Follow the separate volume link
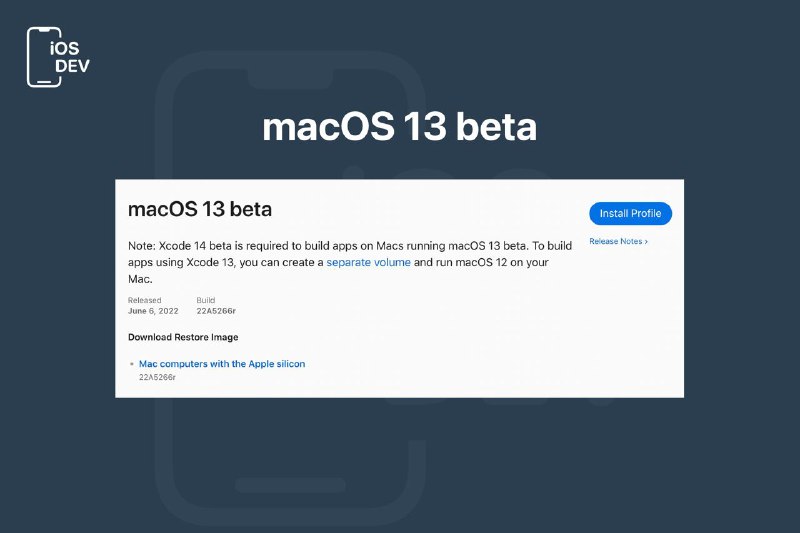The width and height of the screenshot is (800, 533). coord(368,262)
